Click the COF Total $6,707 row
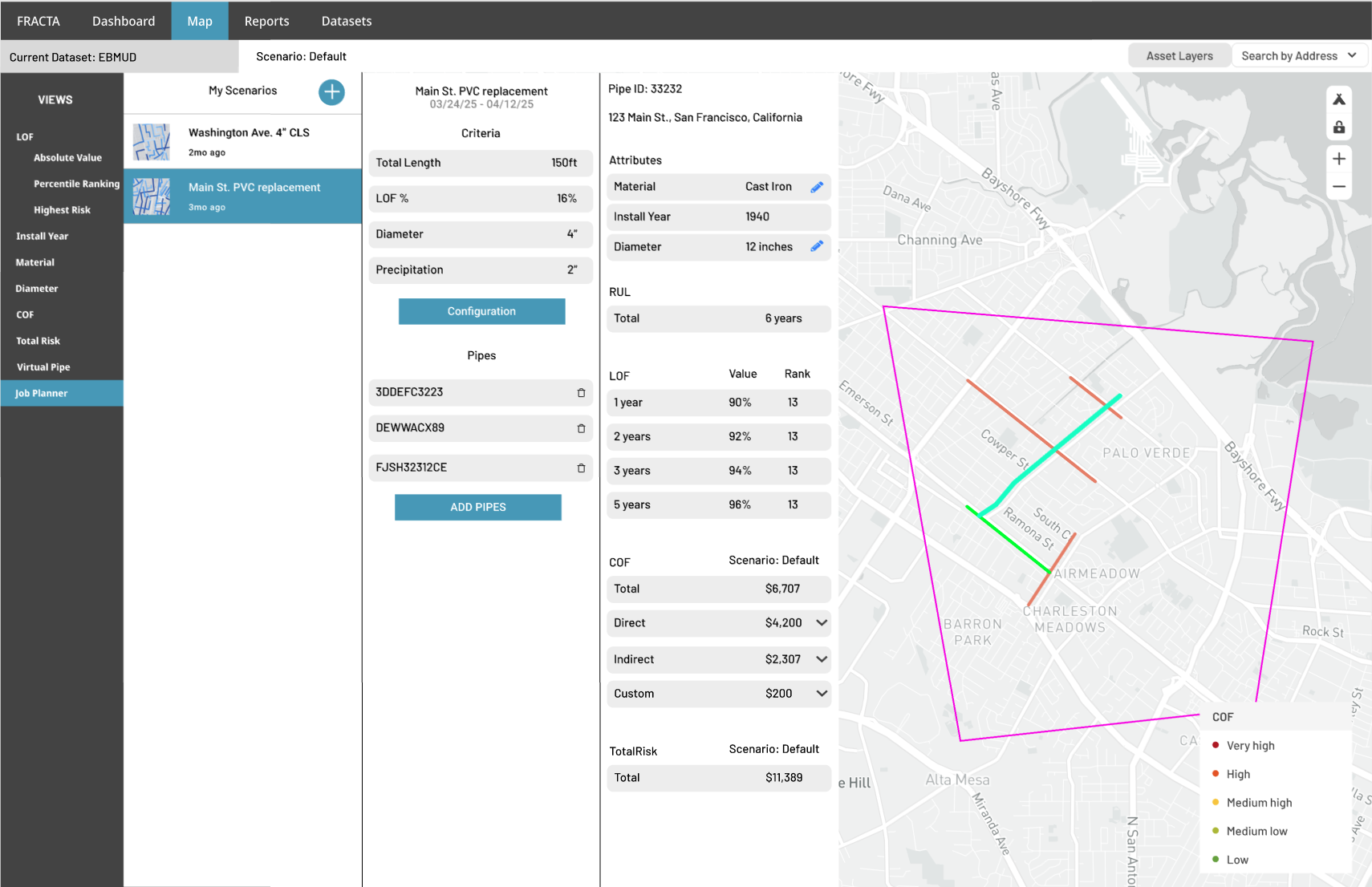Image resolution: width=1372 pixels, height=887 pixels. click(x=719, y=589)
